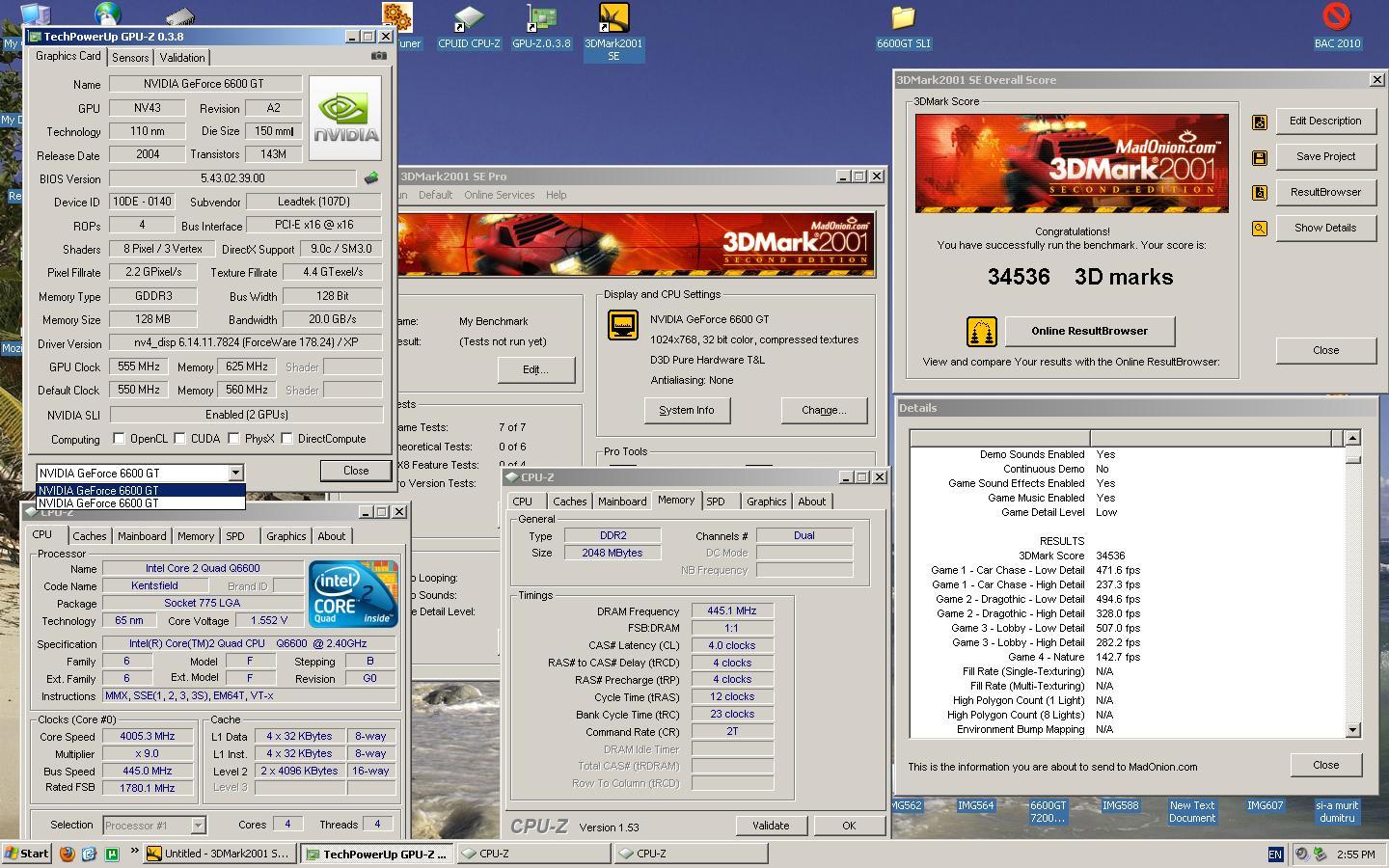Click the 3DMark score banner image
The image size is (1389, 868).
pyautogui.click(x=1072, y=163)
